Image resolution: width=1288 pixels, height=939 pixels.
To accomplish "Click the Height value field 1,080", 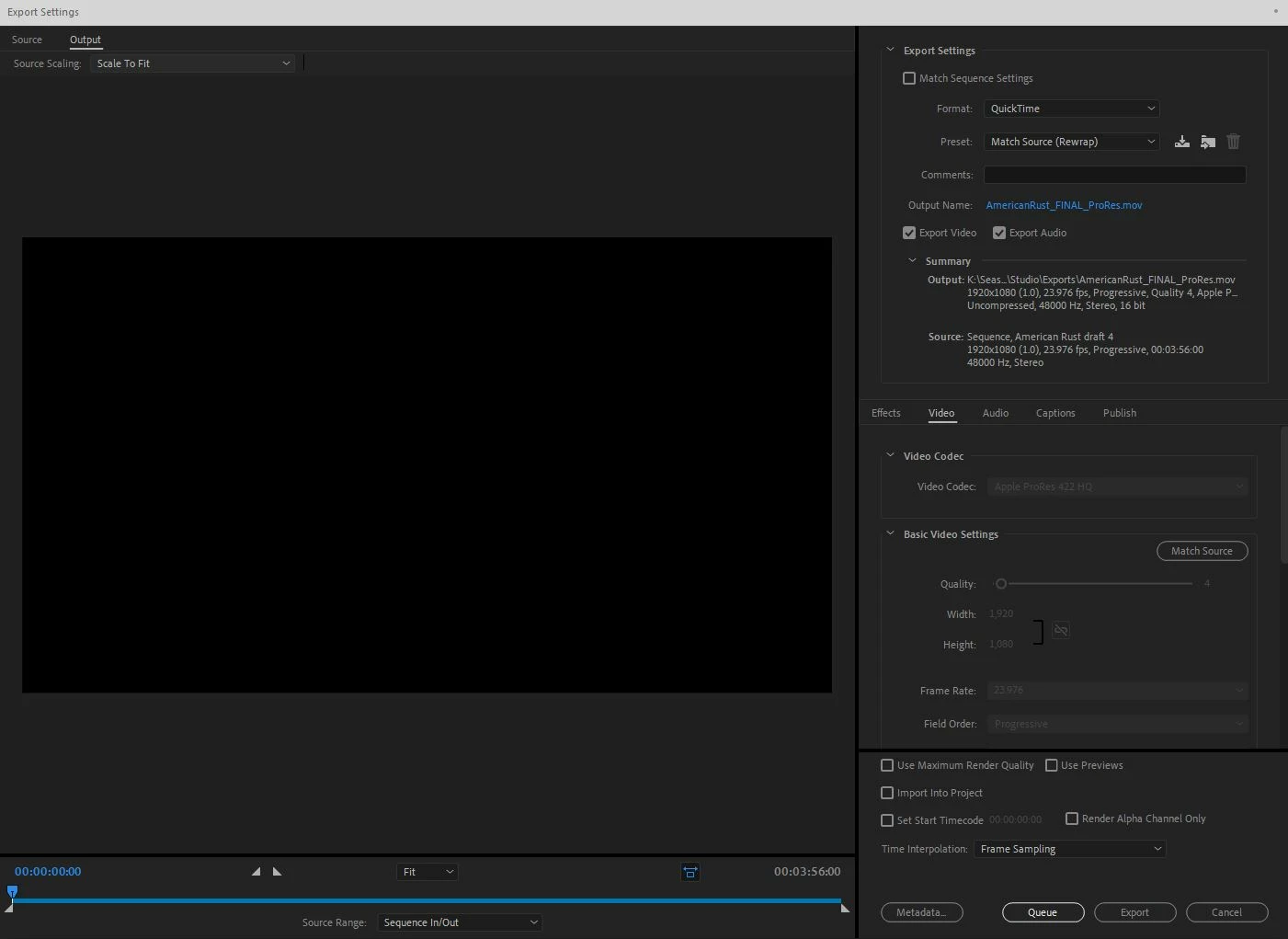I will [1001, 644].
